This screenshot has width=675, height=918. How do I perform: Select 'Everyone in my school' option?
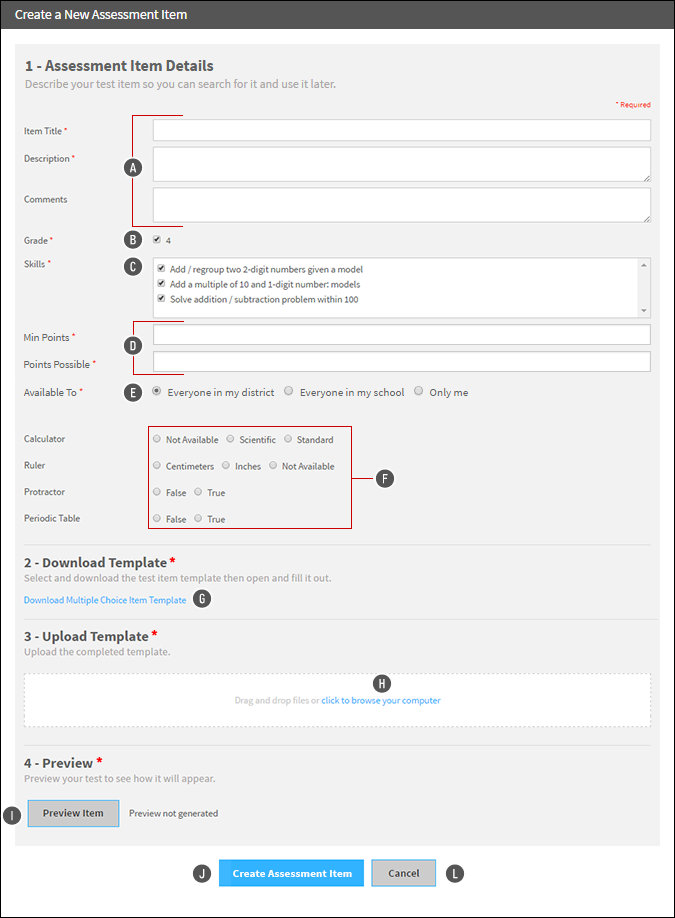pos(289,391)
